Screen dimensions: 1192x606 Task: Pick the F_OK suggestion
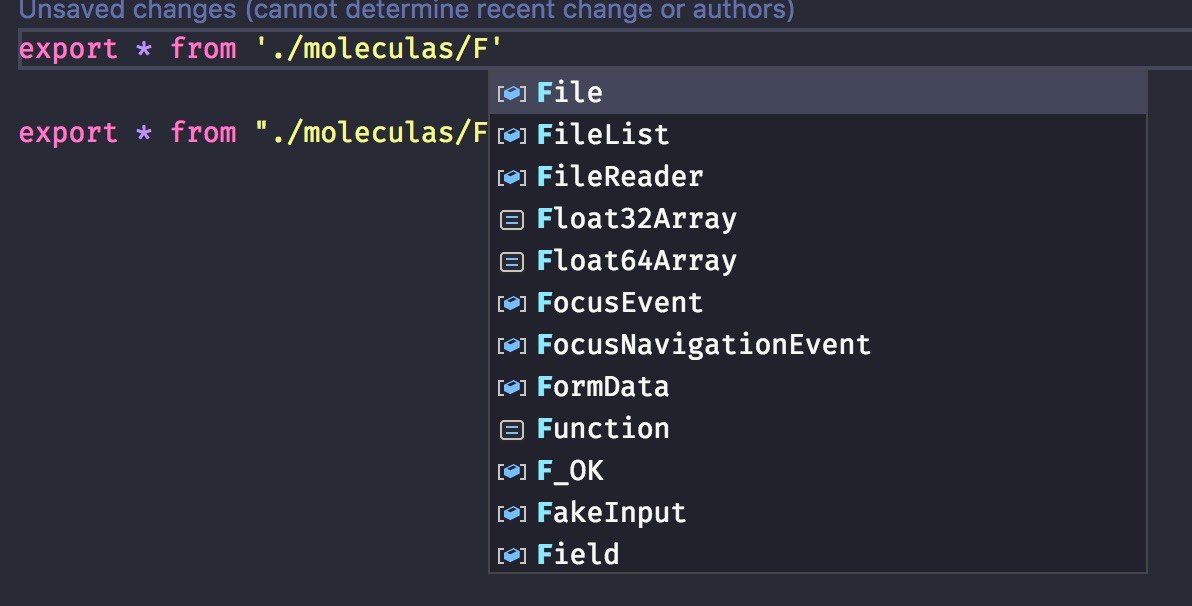click(817, 471)
